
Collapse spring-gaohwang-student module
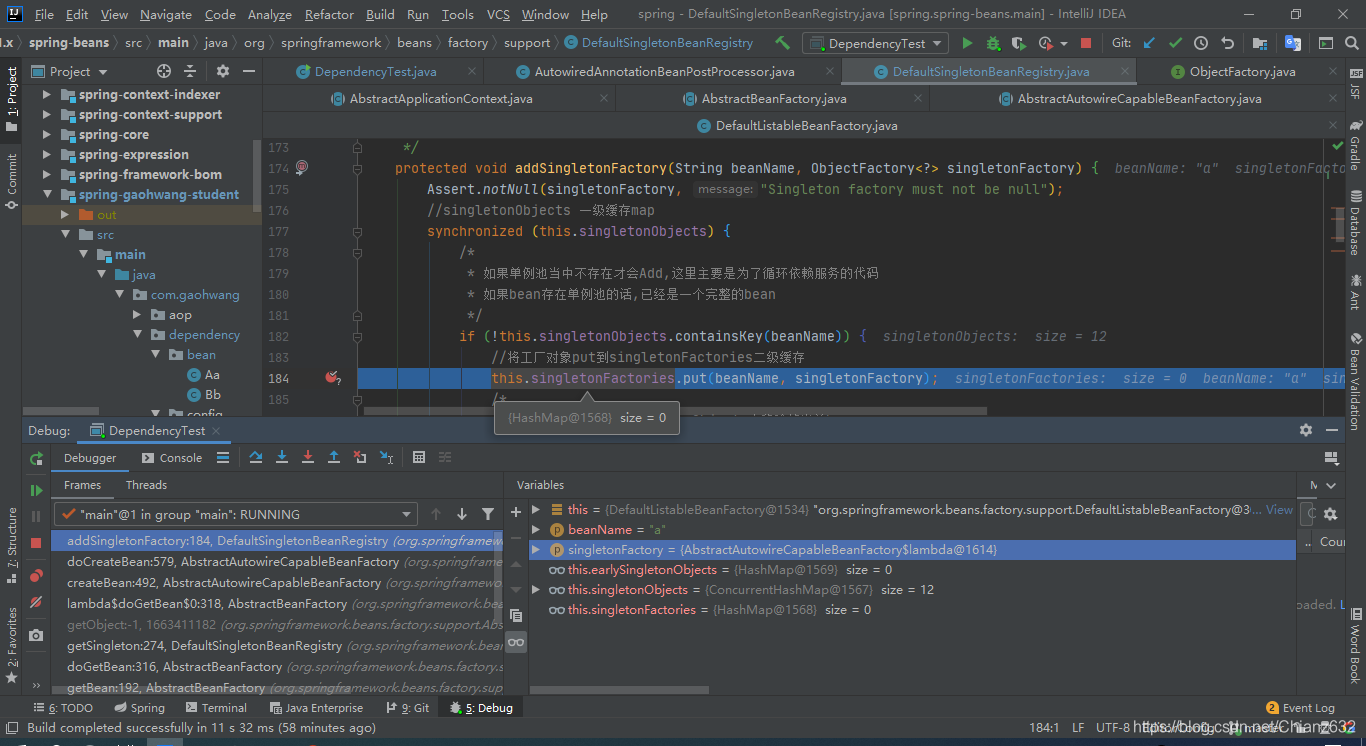pos(46,194)
